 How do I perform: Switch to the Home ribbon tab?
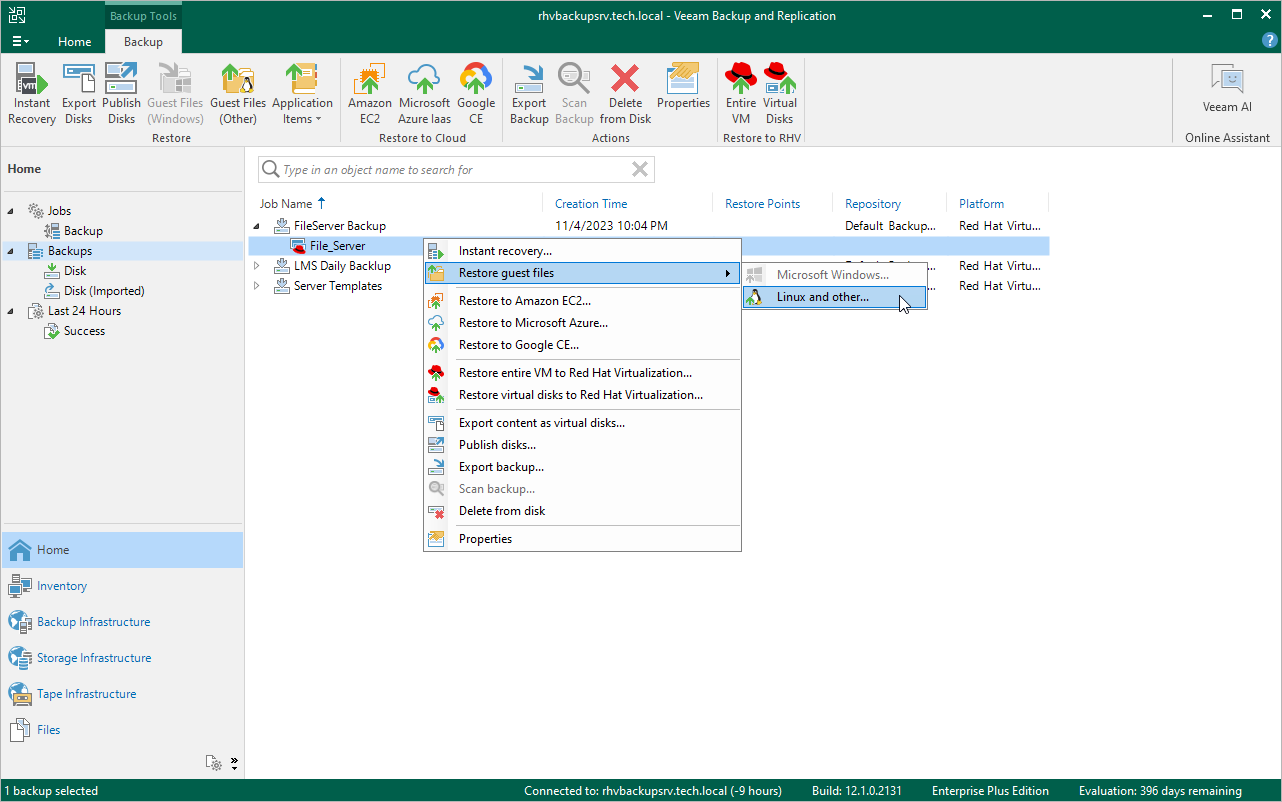pos(74,41)
